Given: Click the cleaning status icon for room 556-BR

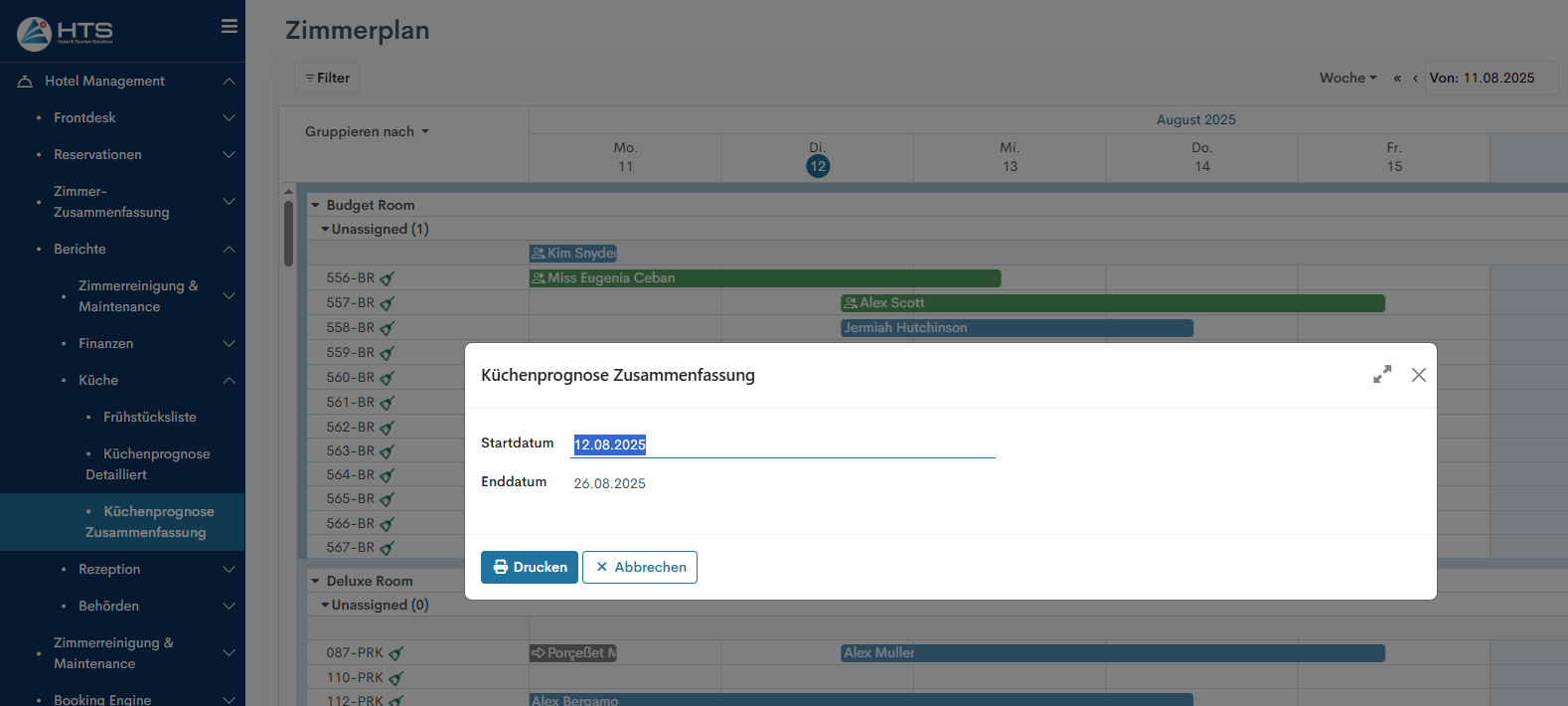Looking at the screenshot, I should 388,279.
